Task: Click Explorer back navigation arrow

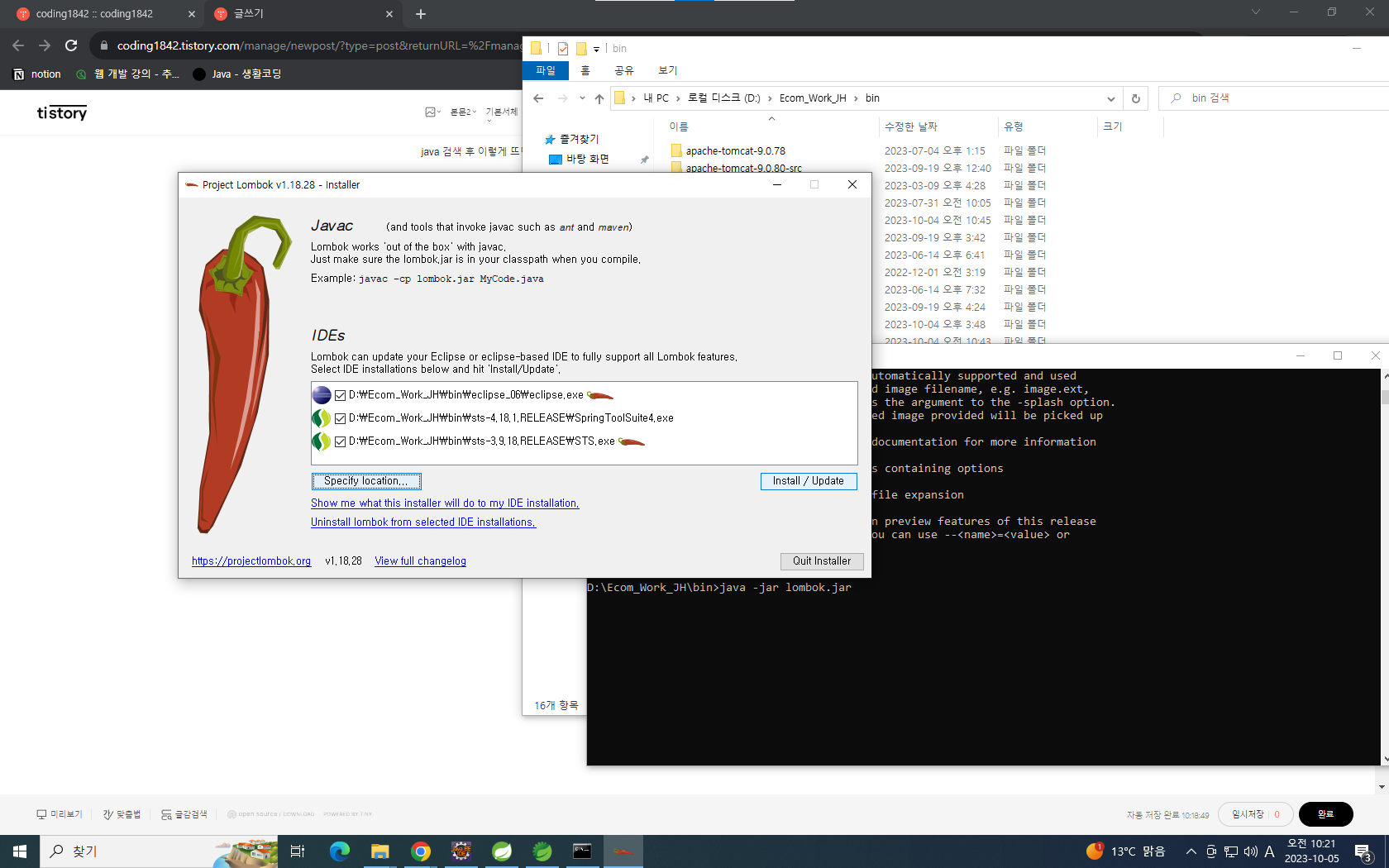Action: click(539, 98)
